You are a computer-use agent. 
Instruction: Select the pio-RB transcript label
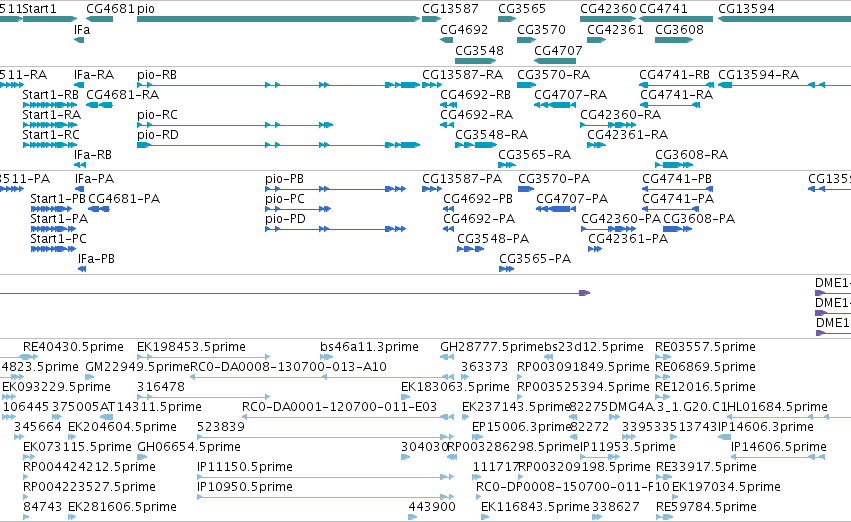157,74
